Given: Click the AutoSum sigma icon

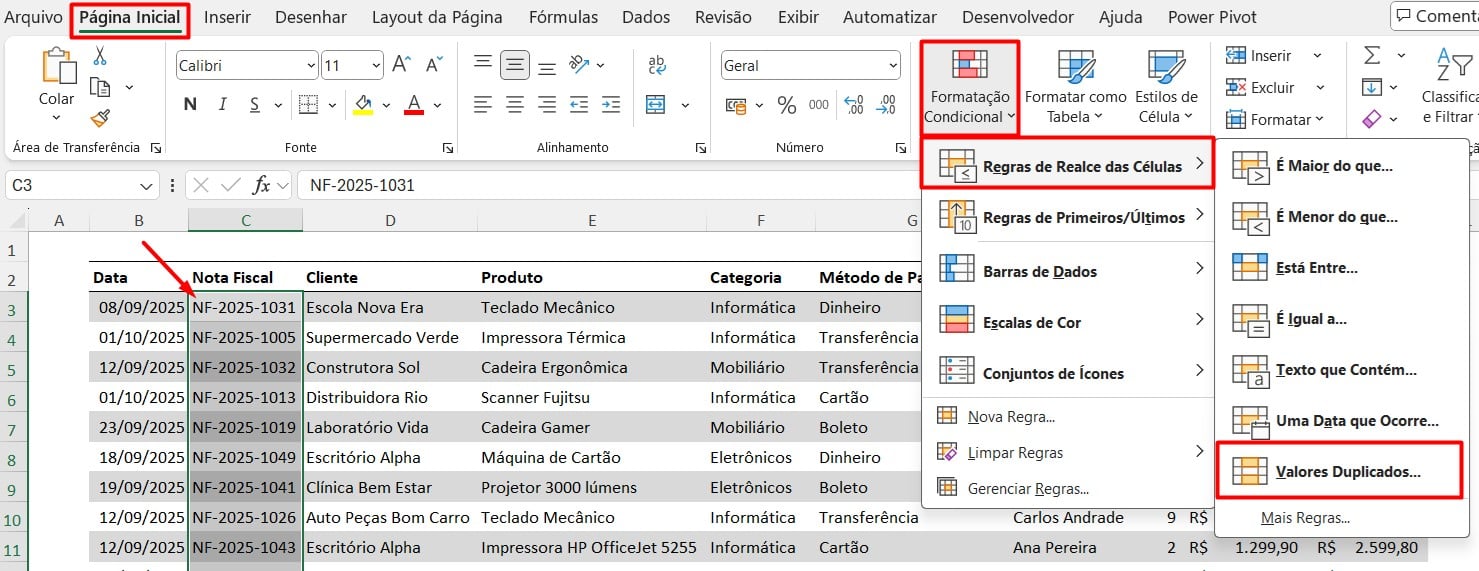Looking at the screenshot, I should point(1372,56).
